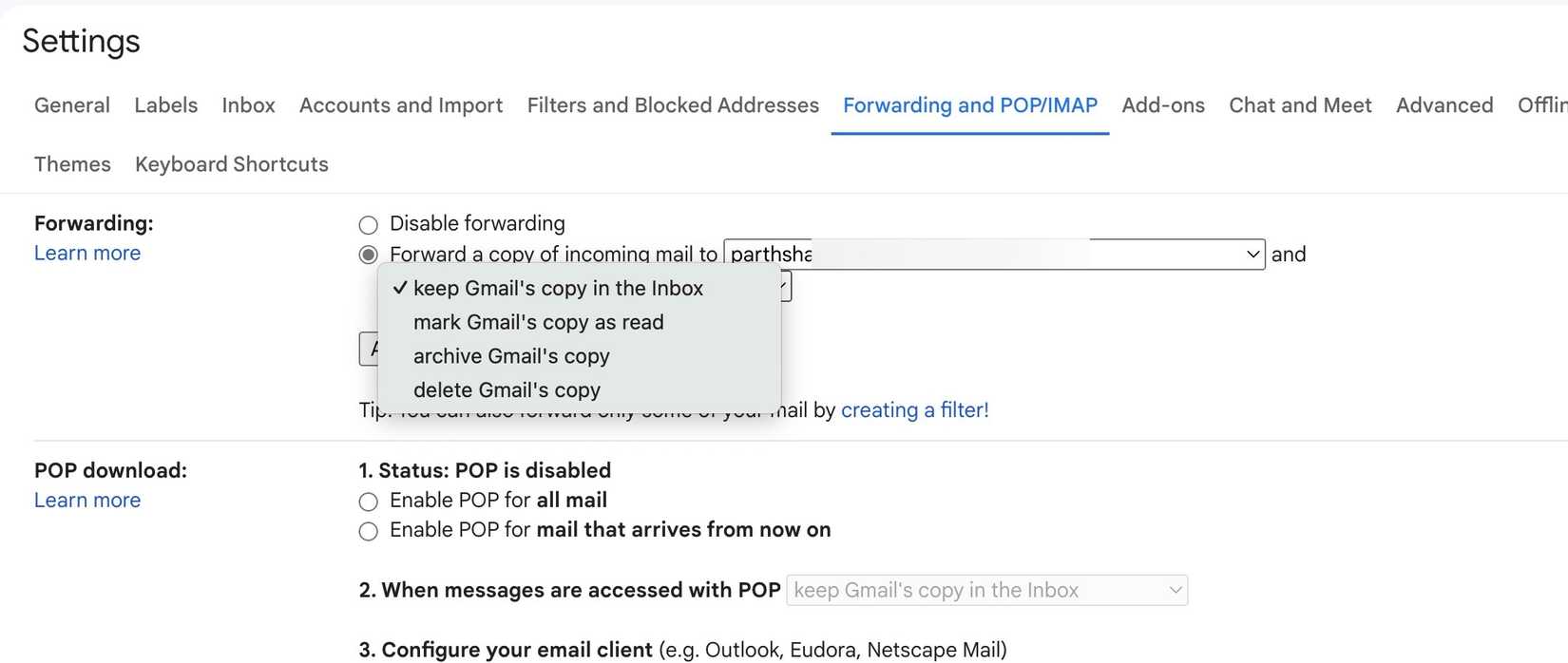Pick delete Gmail's copy option
Screen dimensions: 1568x663
click(x=507, y=390)
